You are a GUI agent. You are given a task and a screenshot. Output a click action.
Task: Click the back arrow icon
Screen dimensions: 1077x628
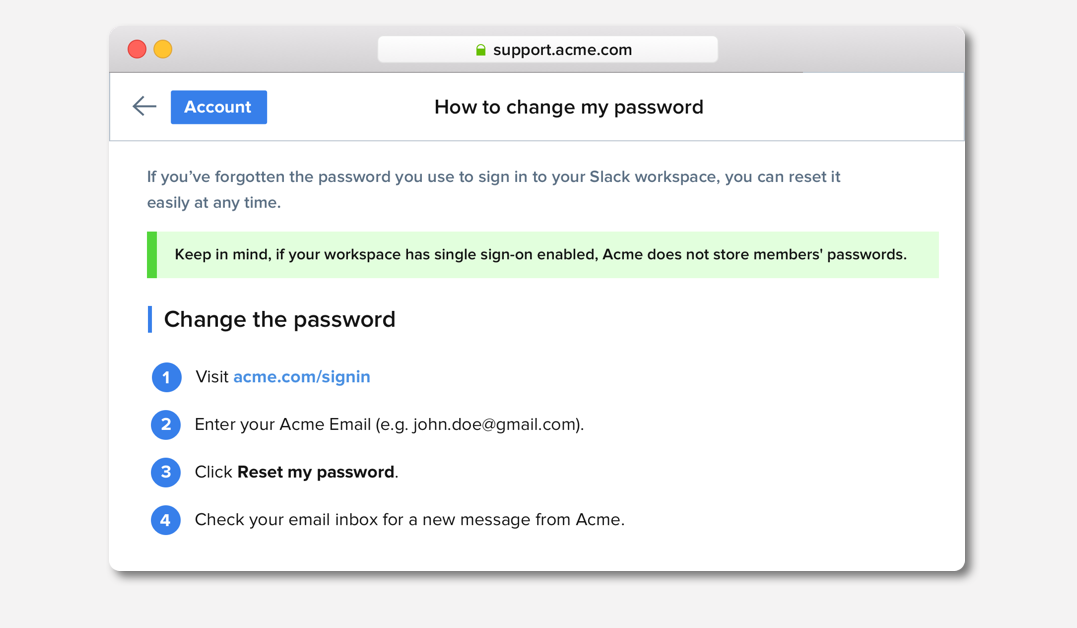coord(144,107)
